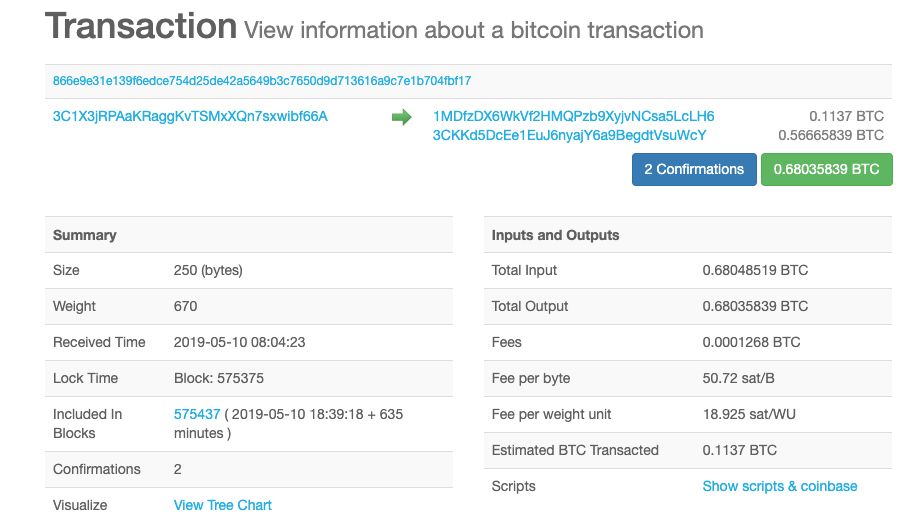Click Show scripts & coinbase link
Image resolution: width=911 pixels, height=525 pixels.
pyautogui.click(x=780, y=486)
